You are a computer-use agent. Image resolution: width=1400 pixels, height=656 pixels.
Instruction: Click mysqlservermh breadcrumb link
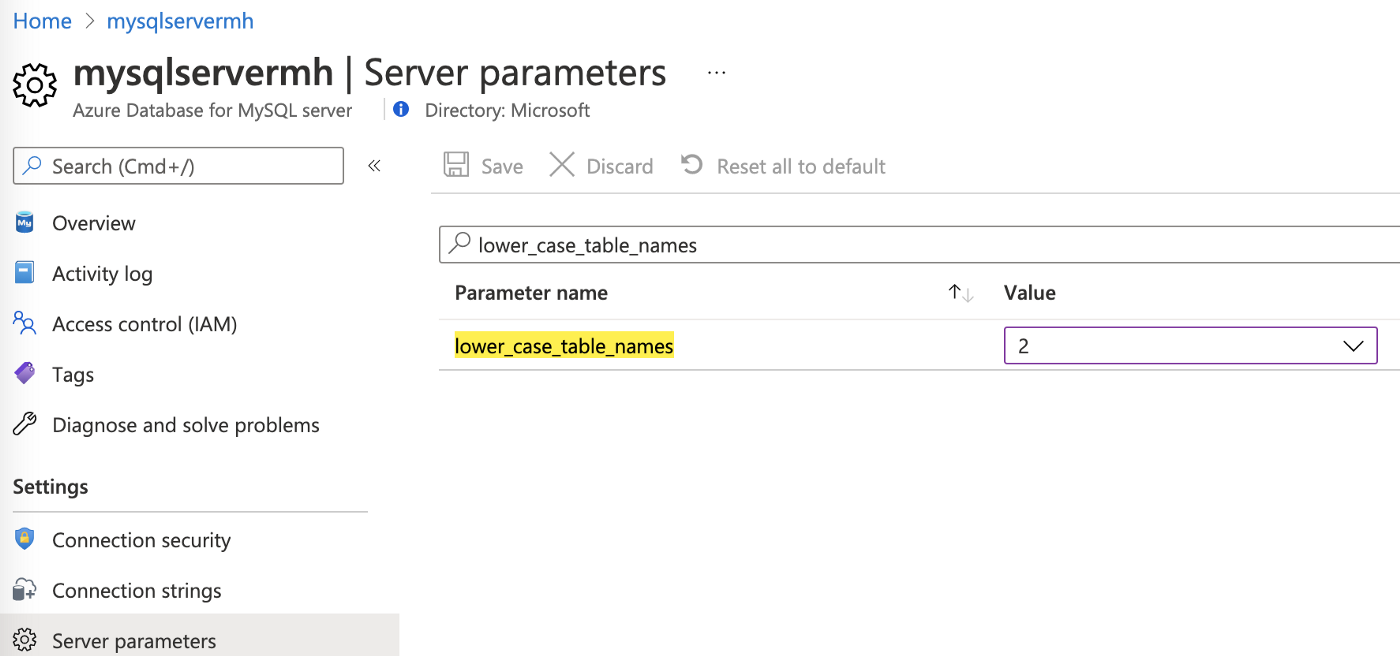tap(180, 21)
